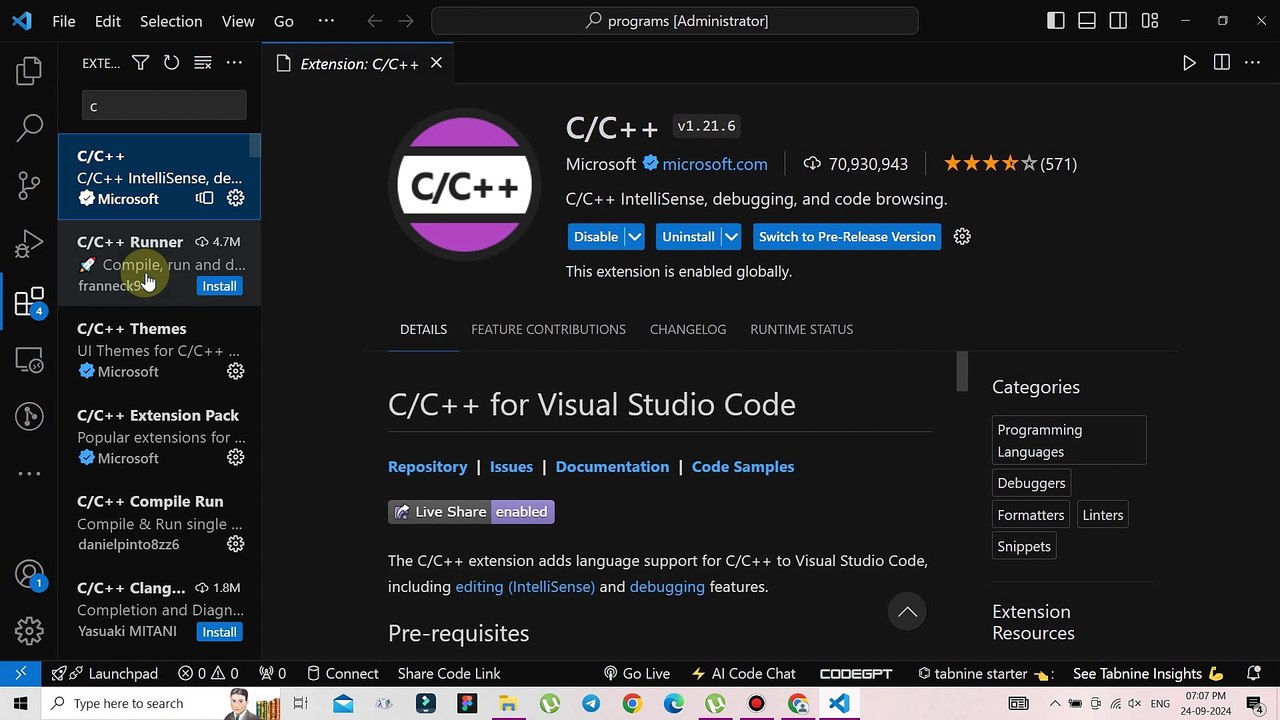Image resolution: width=1280 pixels, height=720 pixels.
Task: Split the editor right
Action: [x=1221, y=63]
